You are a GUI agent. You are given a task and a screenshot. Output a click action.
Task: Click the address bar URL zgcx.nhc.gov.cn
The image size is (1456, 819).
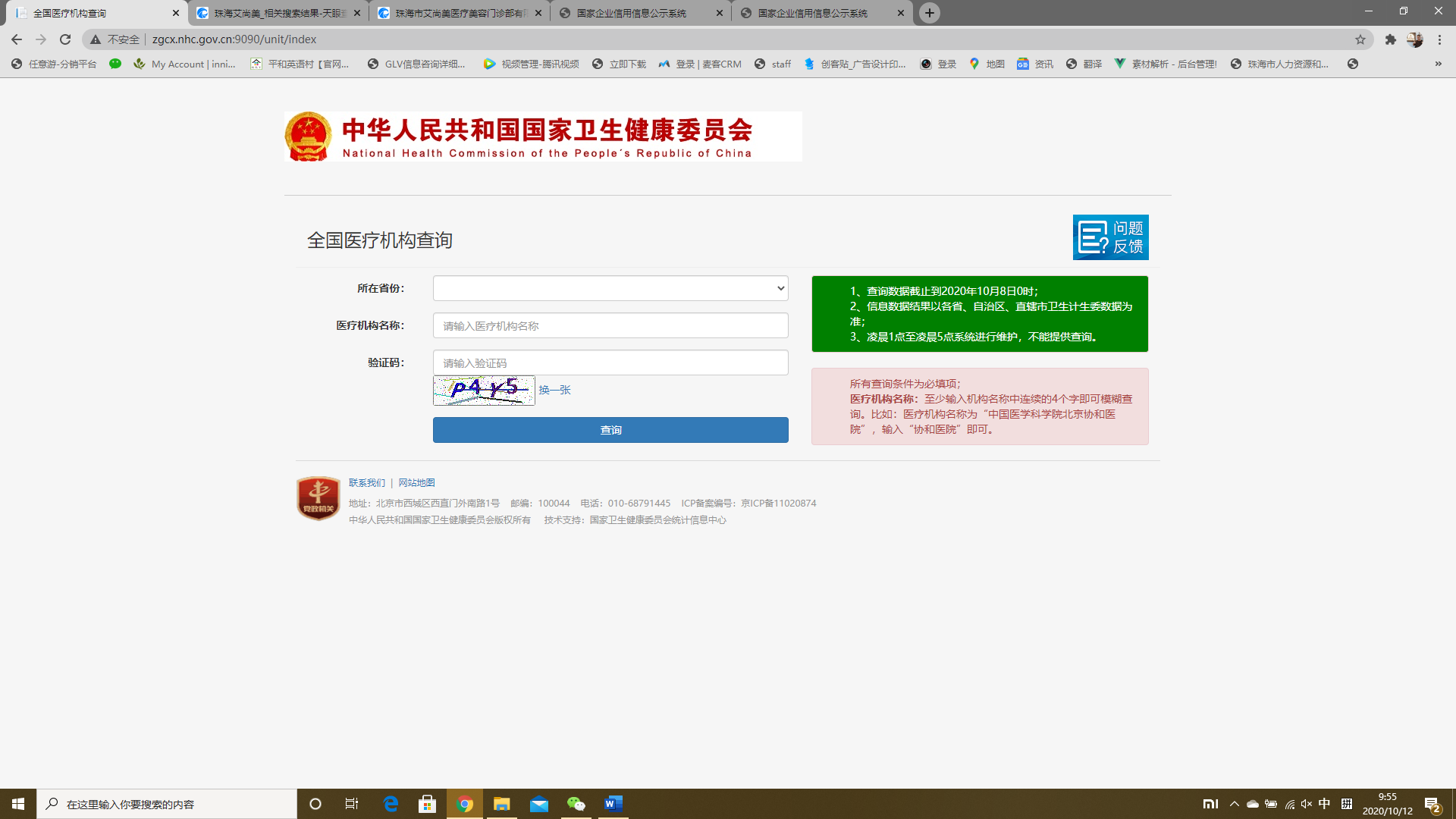(234, 39)
